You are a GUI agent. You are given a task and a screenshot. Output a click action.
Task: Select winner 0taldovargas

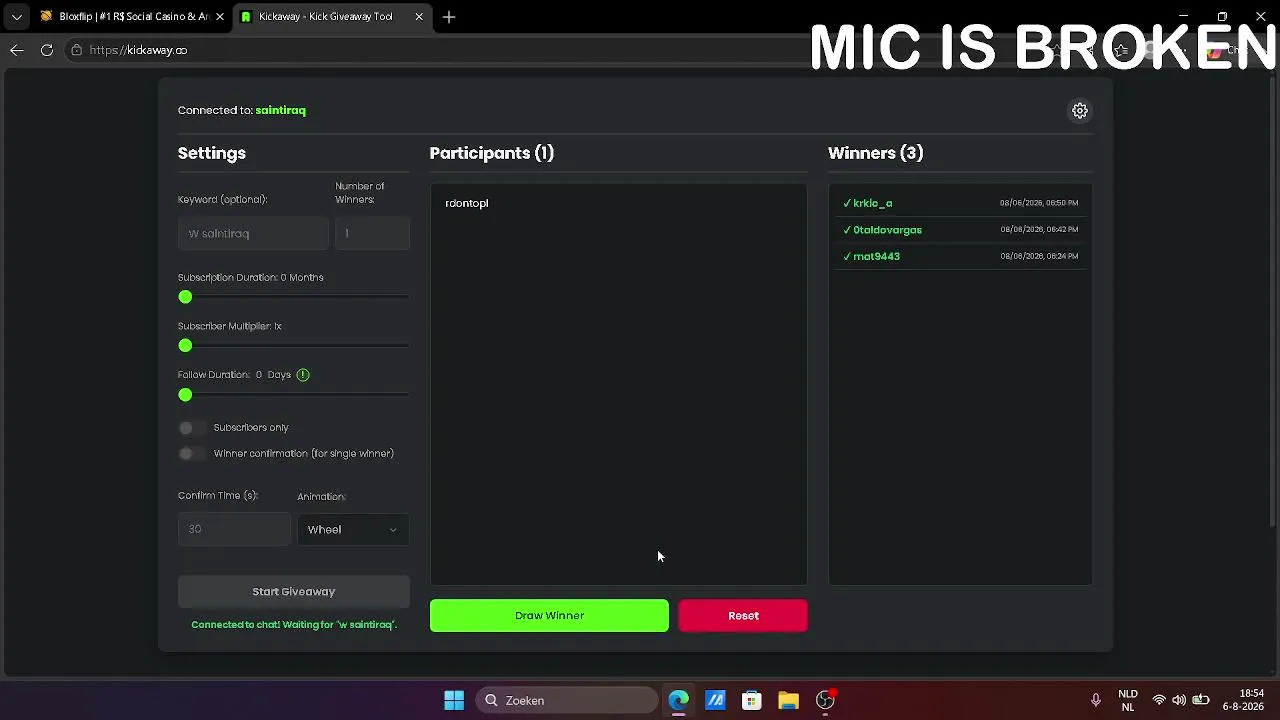[x=887, y=230]
